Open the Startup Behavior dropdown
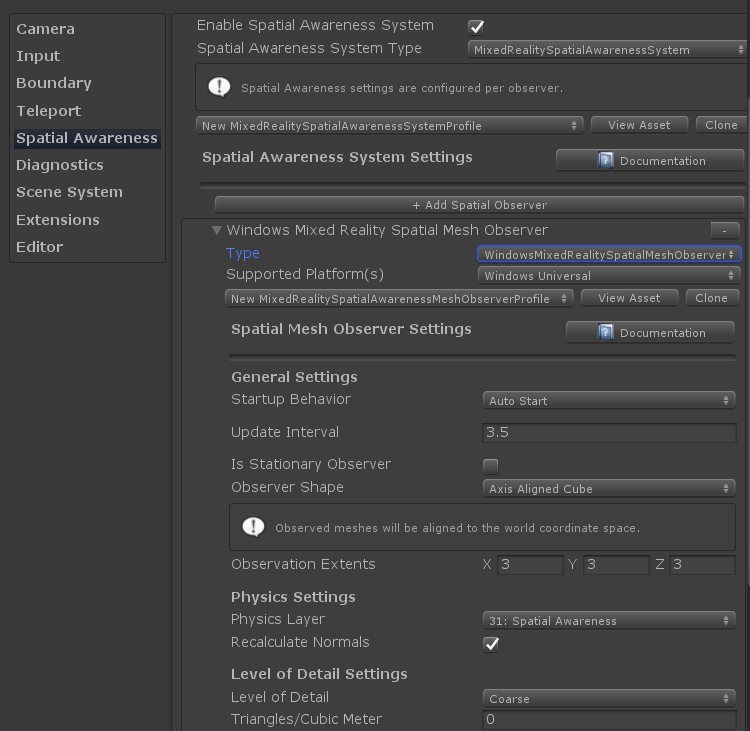 click(x=609, y=401)
